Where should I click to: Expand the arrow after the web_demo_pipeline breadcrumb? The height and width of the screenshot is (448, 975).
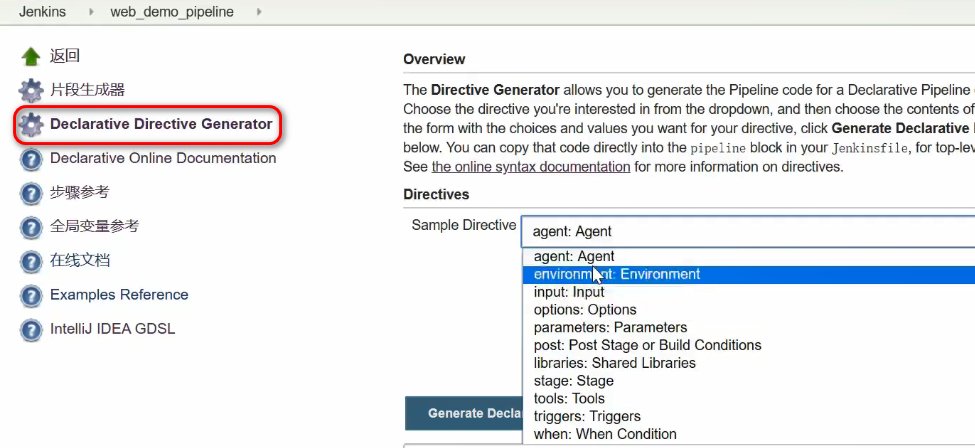[x=259, y=12]
